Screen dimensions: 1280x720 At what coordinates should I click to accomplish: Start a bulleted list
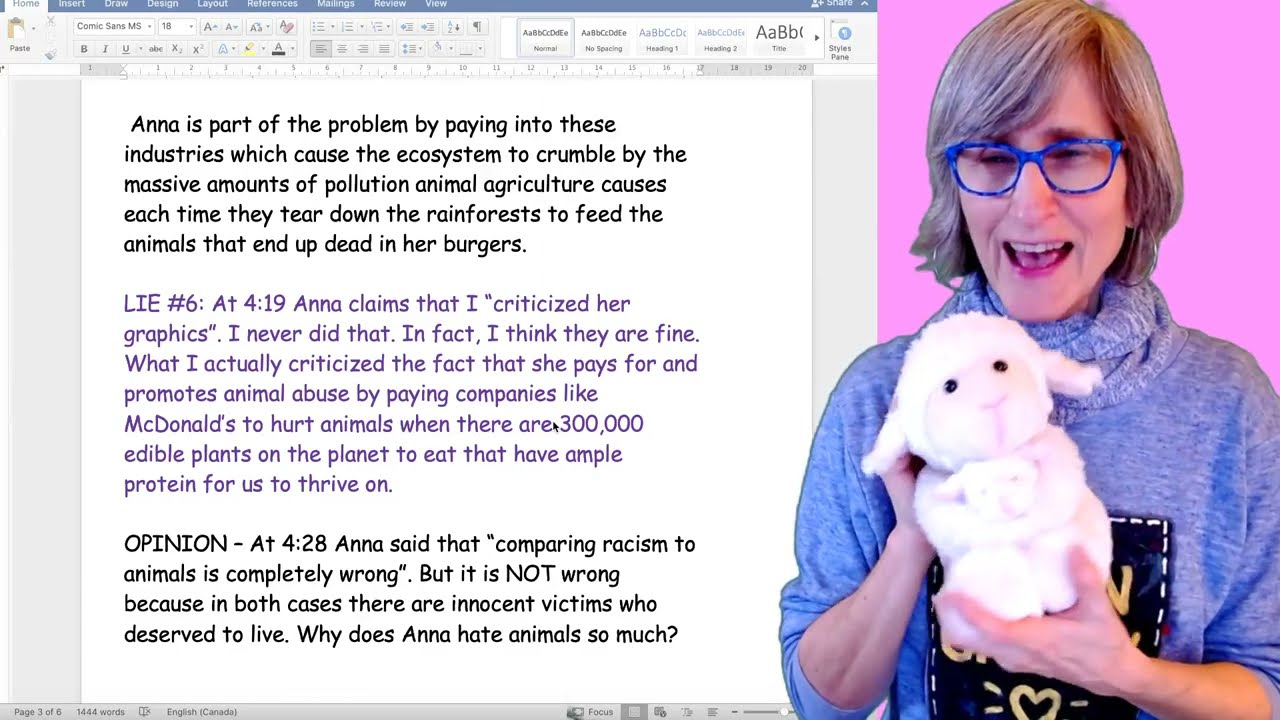(320, 27)
